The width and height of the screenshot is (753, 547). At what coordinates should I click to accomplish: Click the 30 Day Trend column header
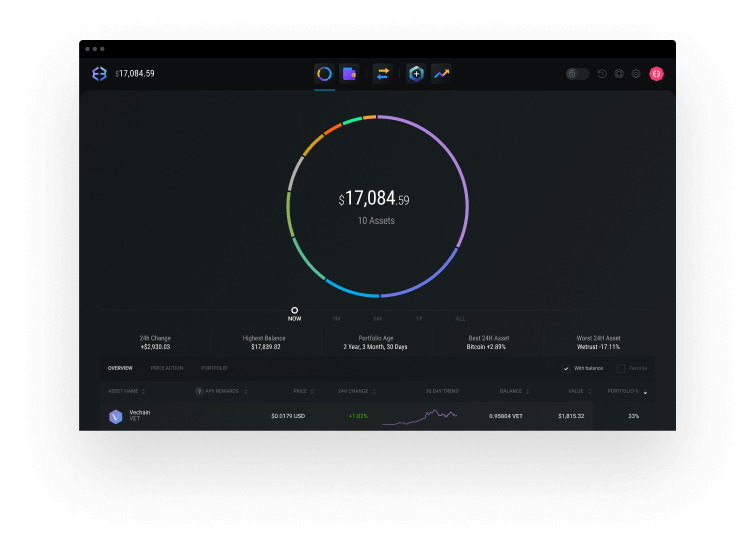442,391
